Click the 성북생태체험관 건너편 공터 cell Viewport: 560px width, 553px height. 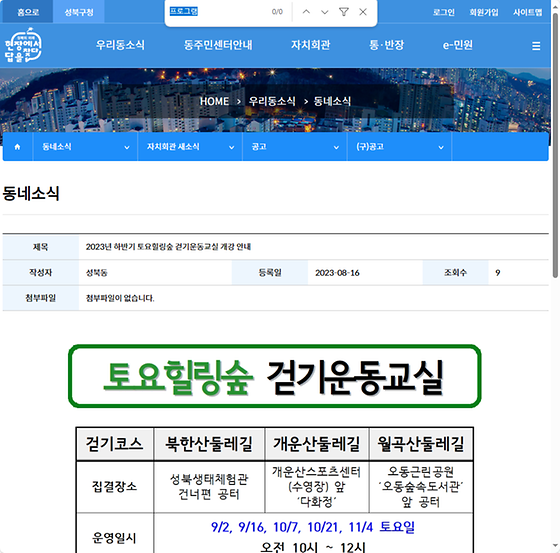coord(209,487)
